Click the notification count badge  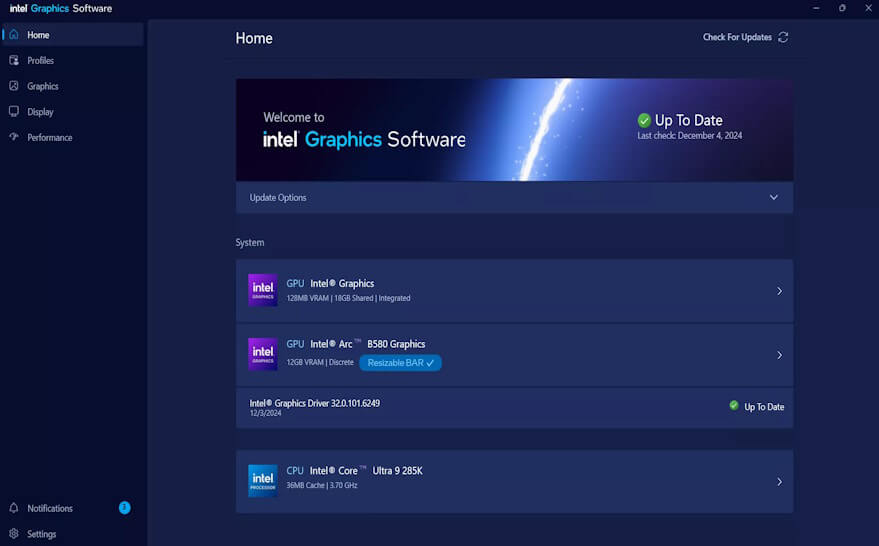tap(124, 508)
